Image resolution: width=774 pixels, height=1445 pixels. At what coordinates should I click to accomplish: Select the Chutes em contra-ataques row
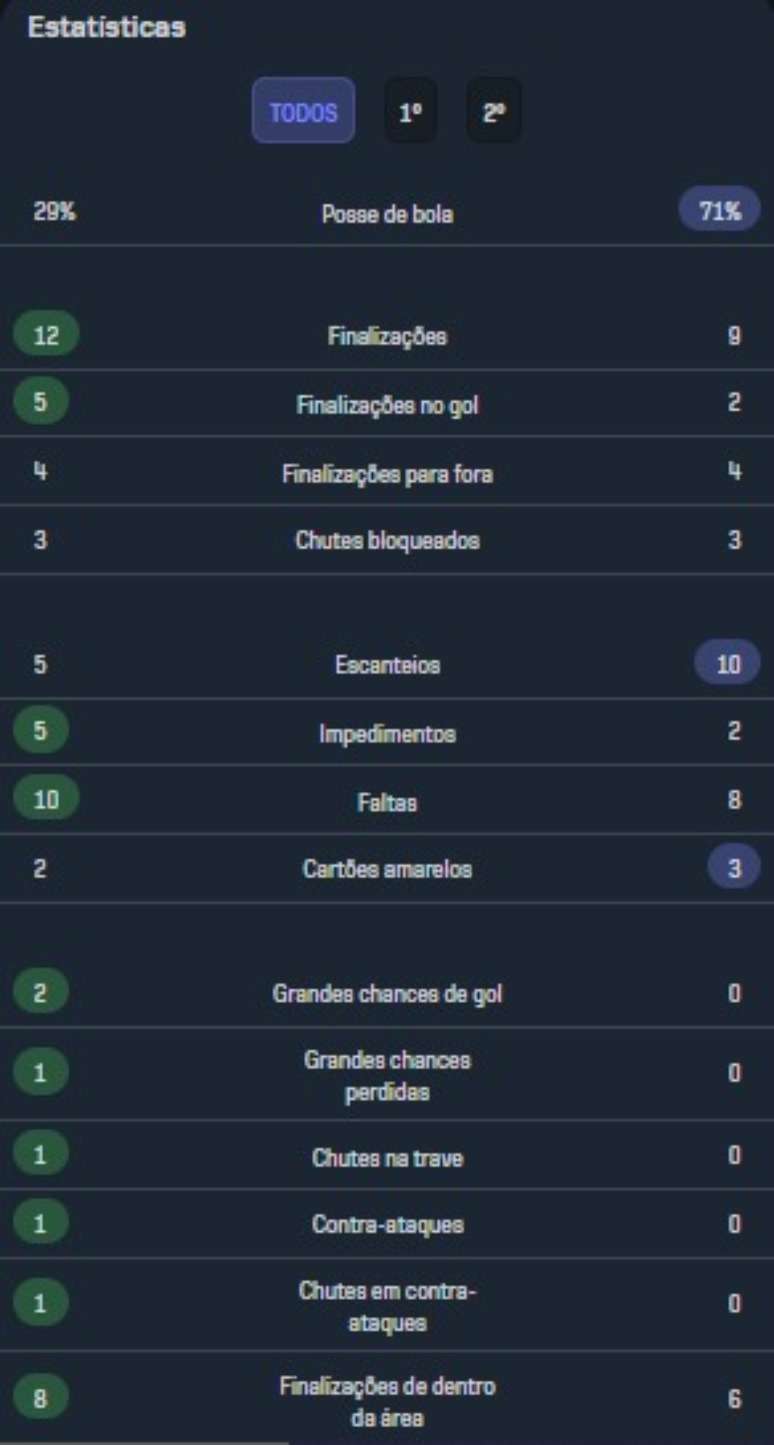click(387, 1301)
